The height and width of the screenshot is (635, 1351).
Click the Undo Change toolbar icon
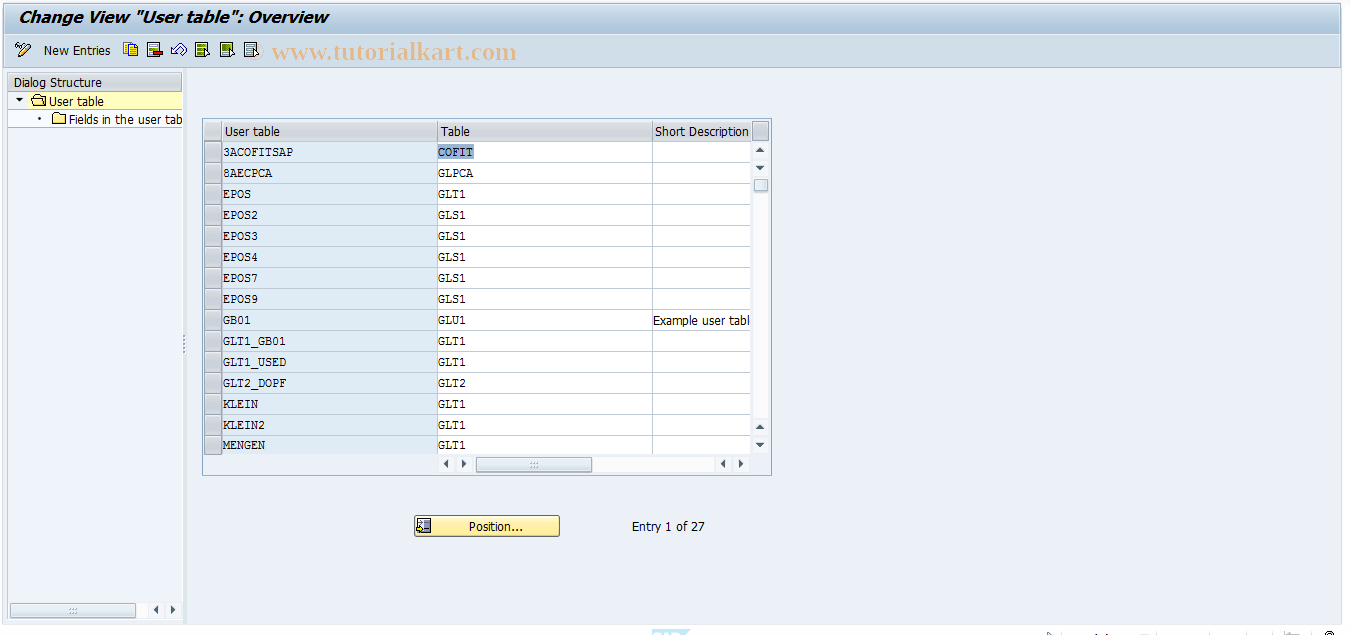(x=178, y=50)
